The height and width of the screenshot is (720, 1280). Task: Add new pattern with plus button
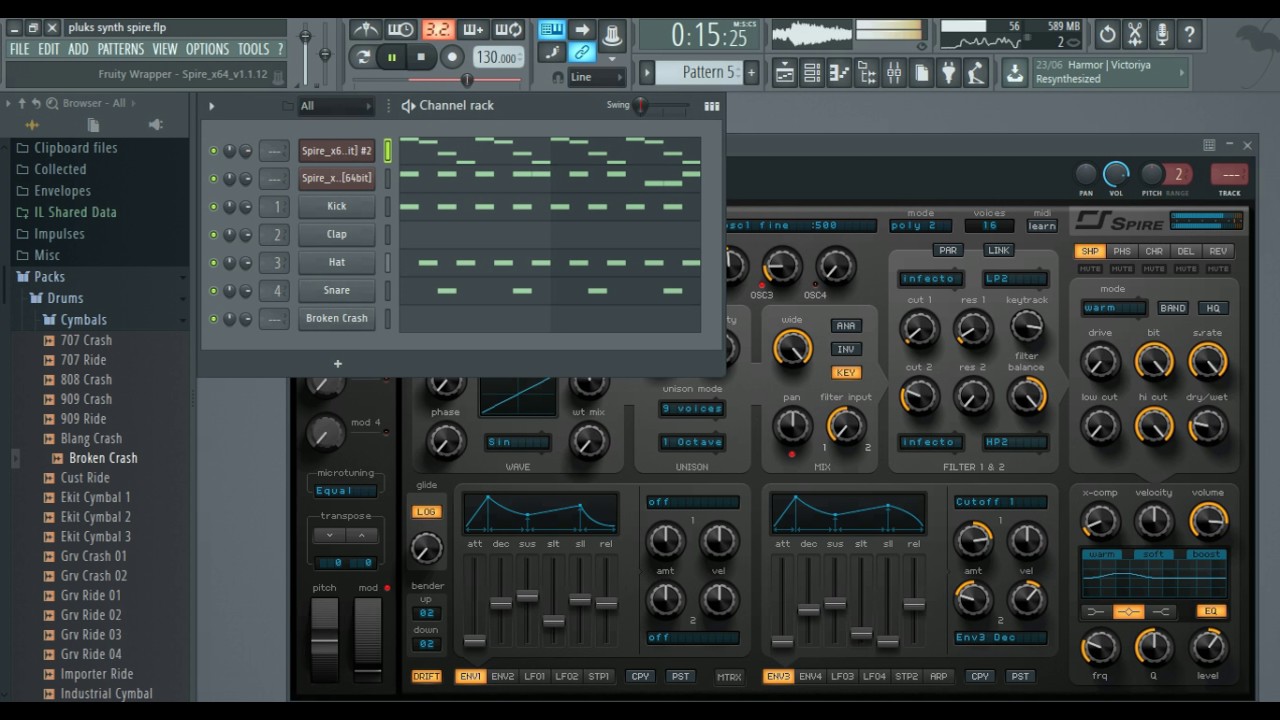(x=751, y=72)
